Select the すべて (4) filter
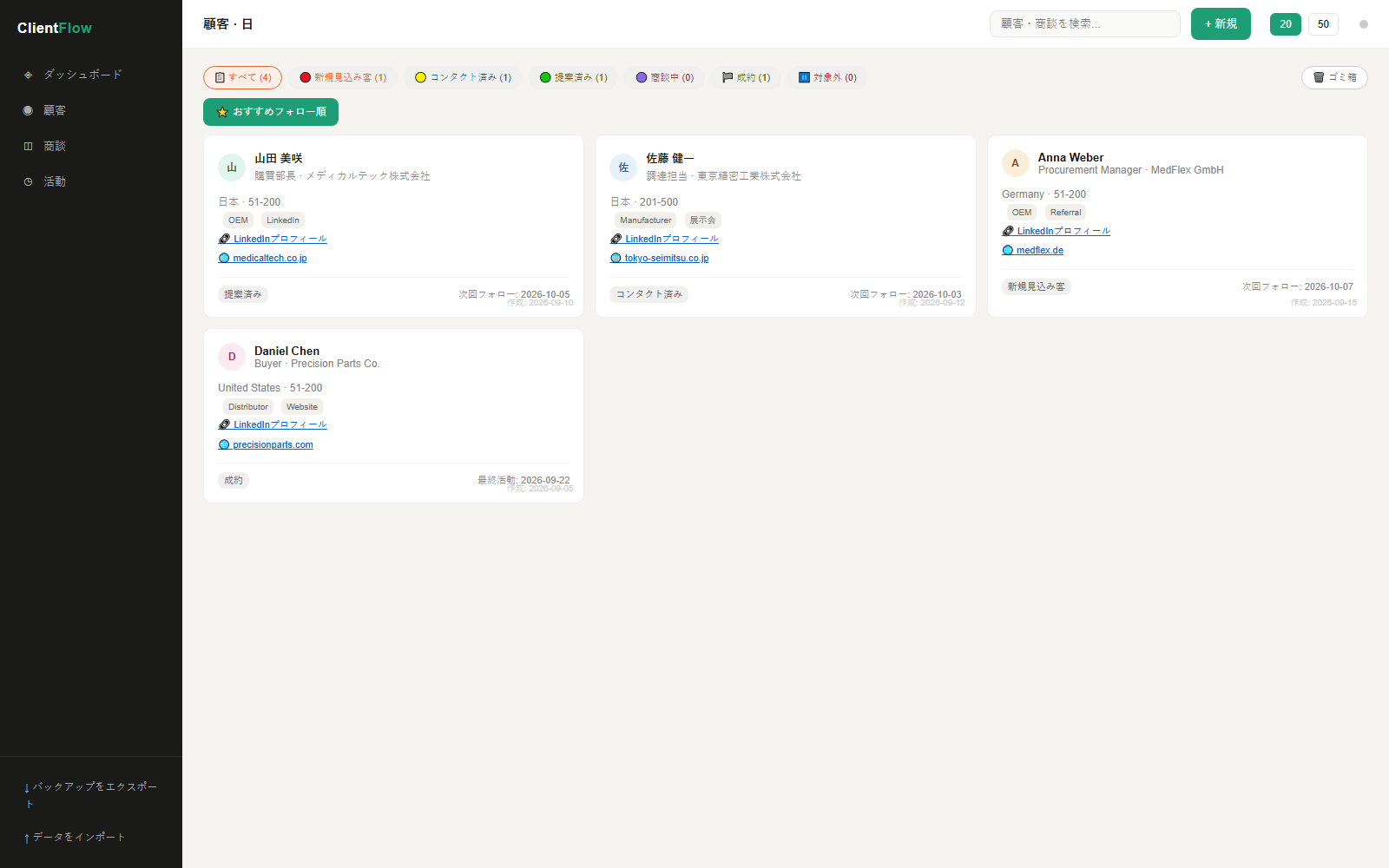 (x=242, y=77)
